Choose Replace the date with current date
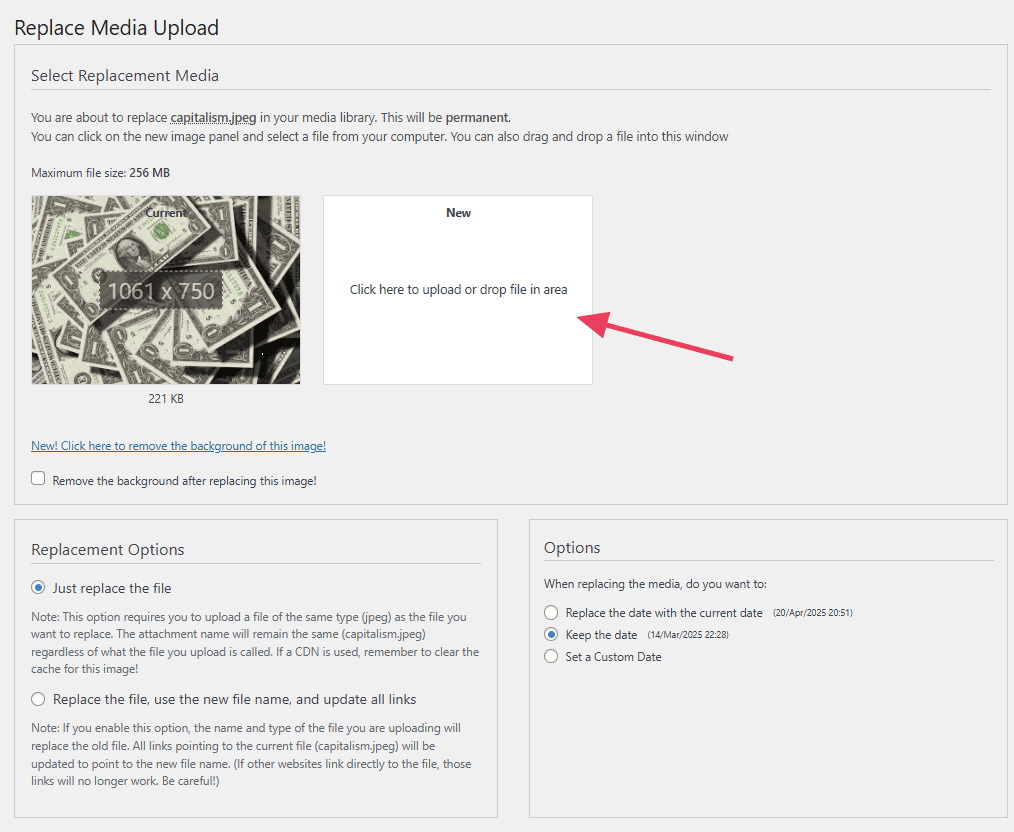The height and width of the screenshot is (832, 1014). click(x=551, y=612)
